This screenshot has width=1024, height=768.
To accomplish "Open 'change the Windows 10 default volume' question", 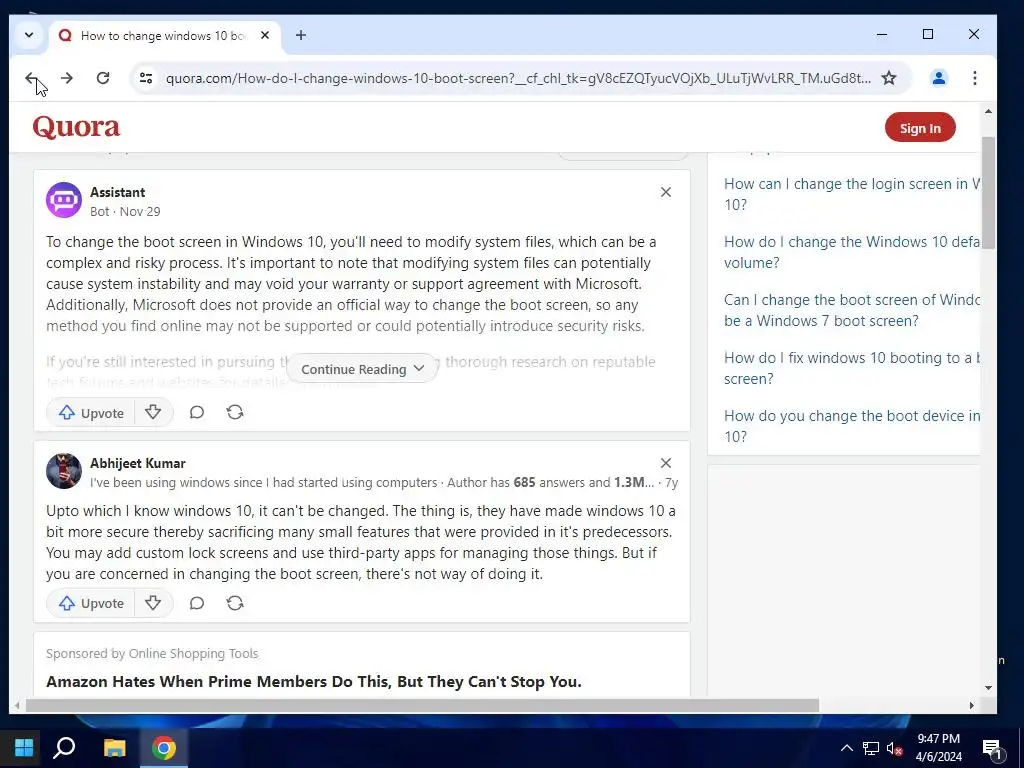I will [x=852, y=252].
